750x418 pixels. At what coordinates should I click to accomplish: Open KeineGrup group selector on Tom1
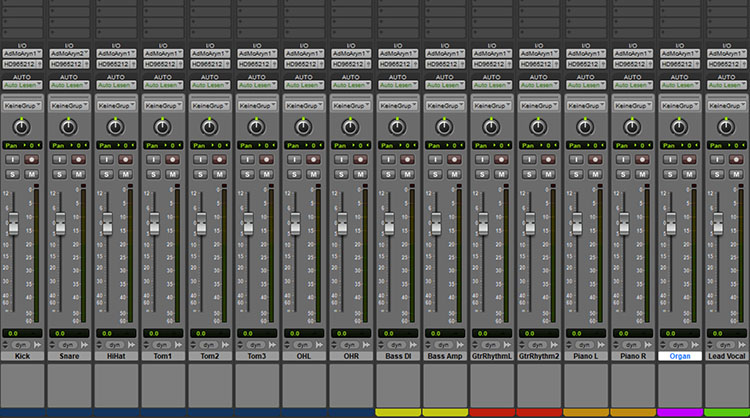pos(163,106)
